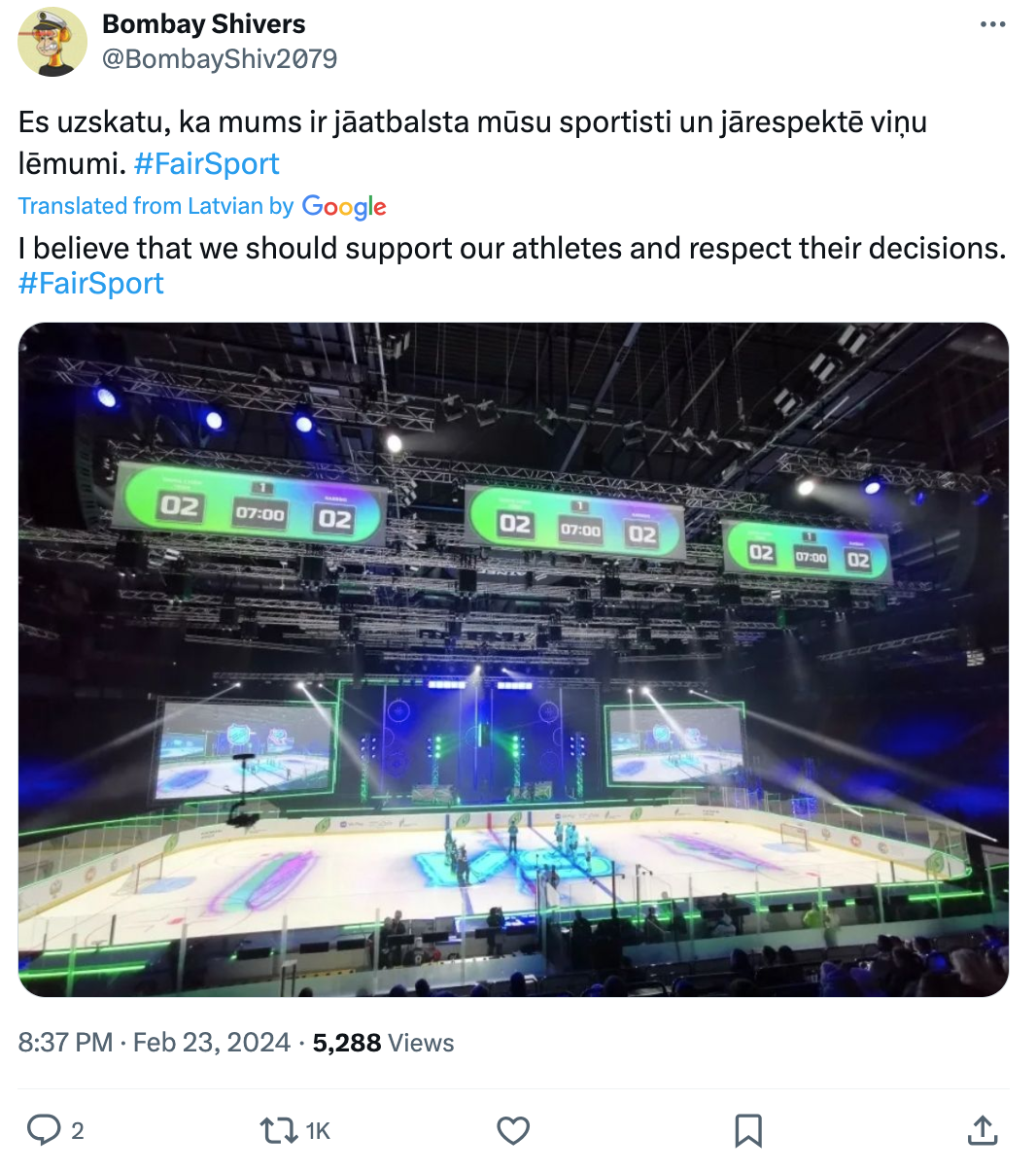Click the 1K repost count
1036x1170 pixels.
click(318, 1131)
